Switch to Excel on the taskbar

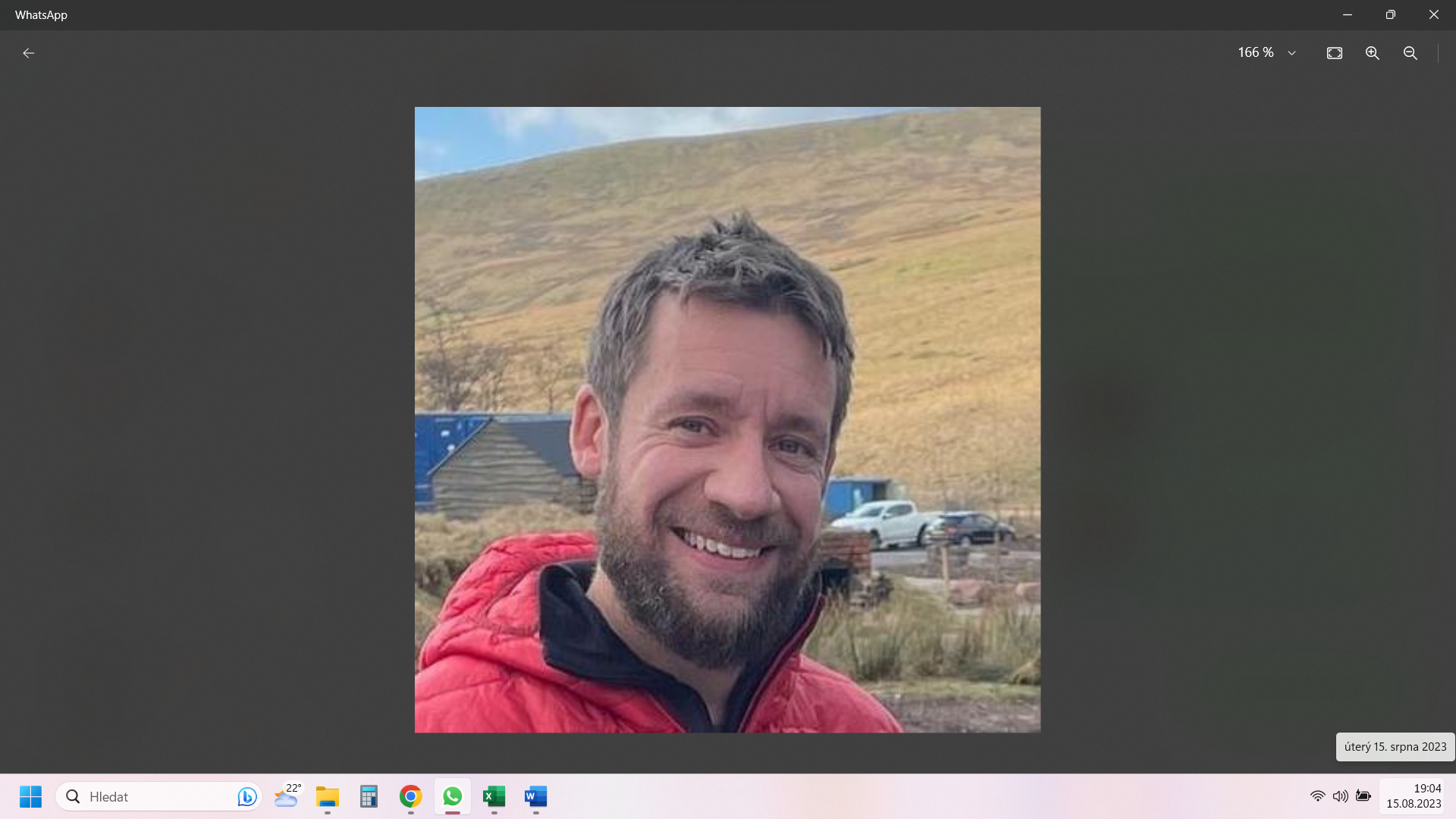tap(494, 796)
